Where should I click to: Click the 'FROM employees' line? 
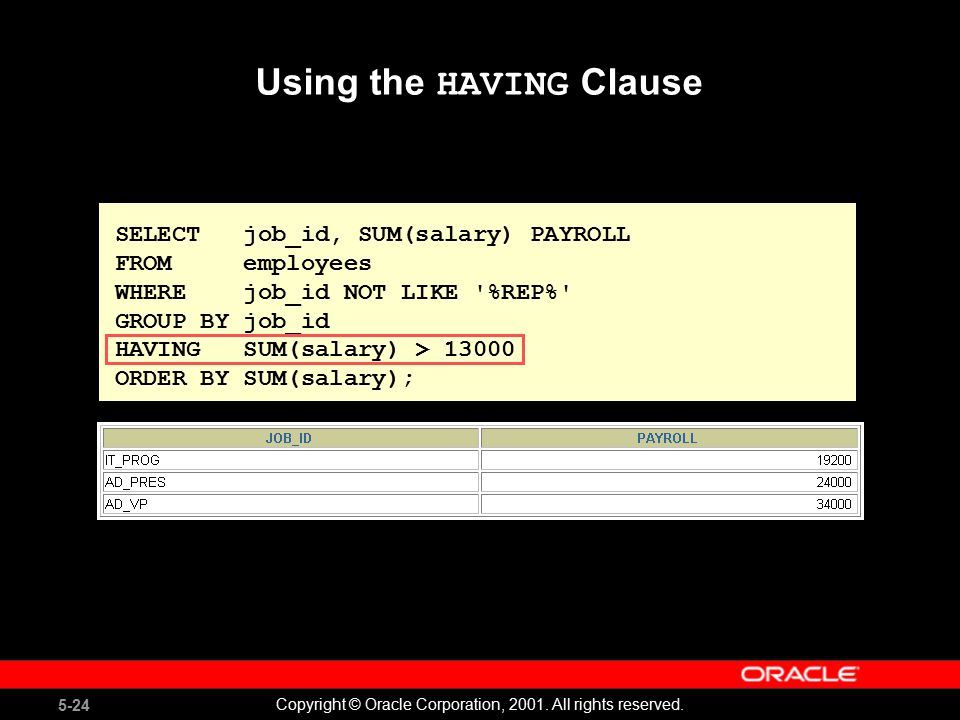[x=243, y=264]
